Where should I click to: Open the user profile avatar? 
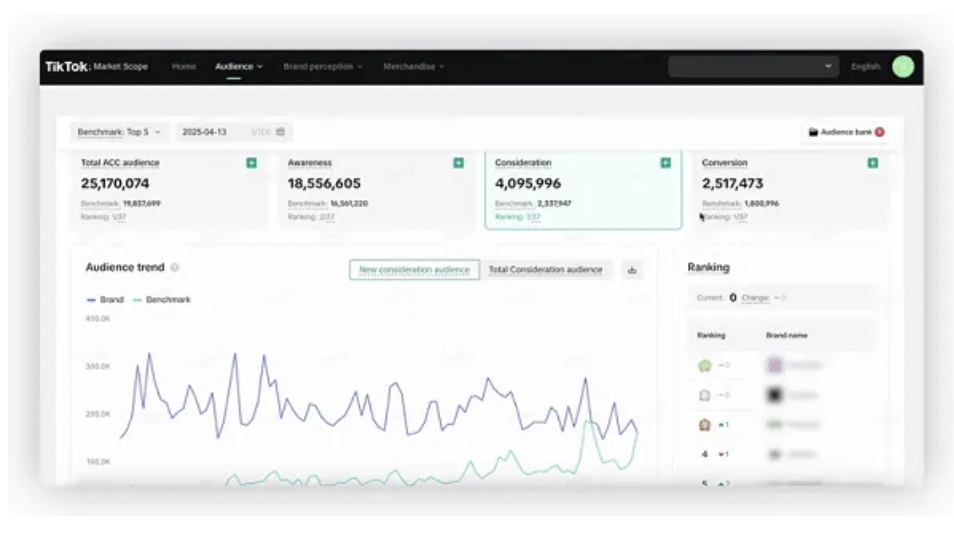(x=902, y=67)
